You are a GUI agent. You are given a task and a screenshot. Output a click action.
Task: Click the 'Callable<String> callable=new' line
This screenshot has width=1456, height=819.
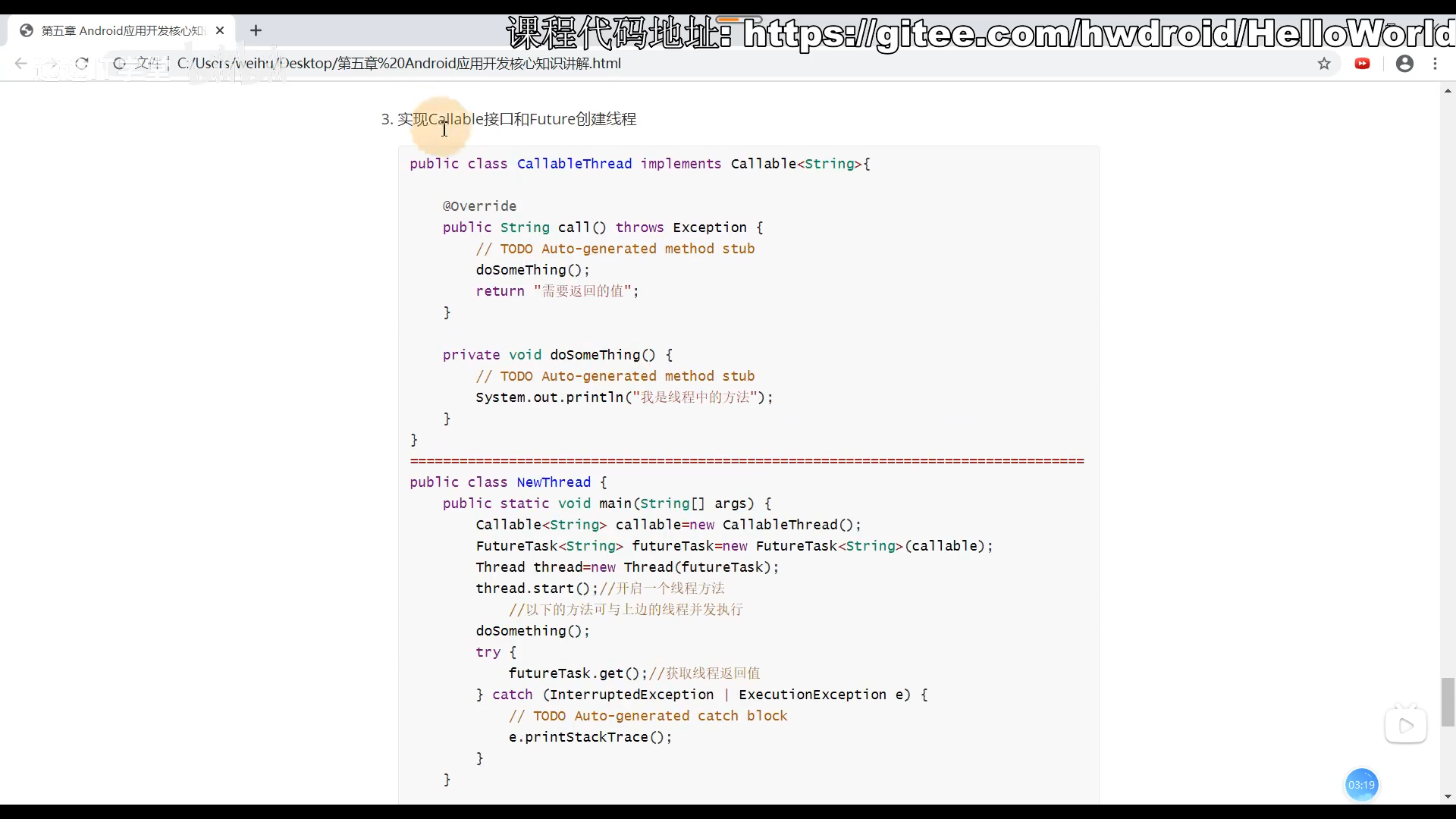[668, 525]
